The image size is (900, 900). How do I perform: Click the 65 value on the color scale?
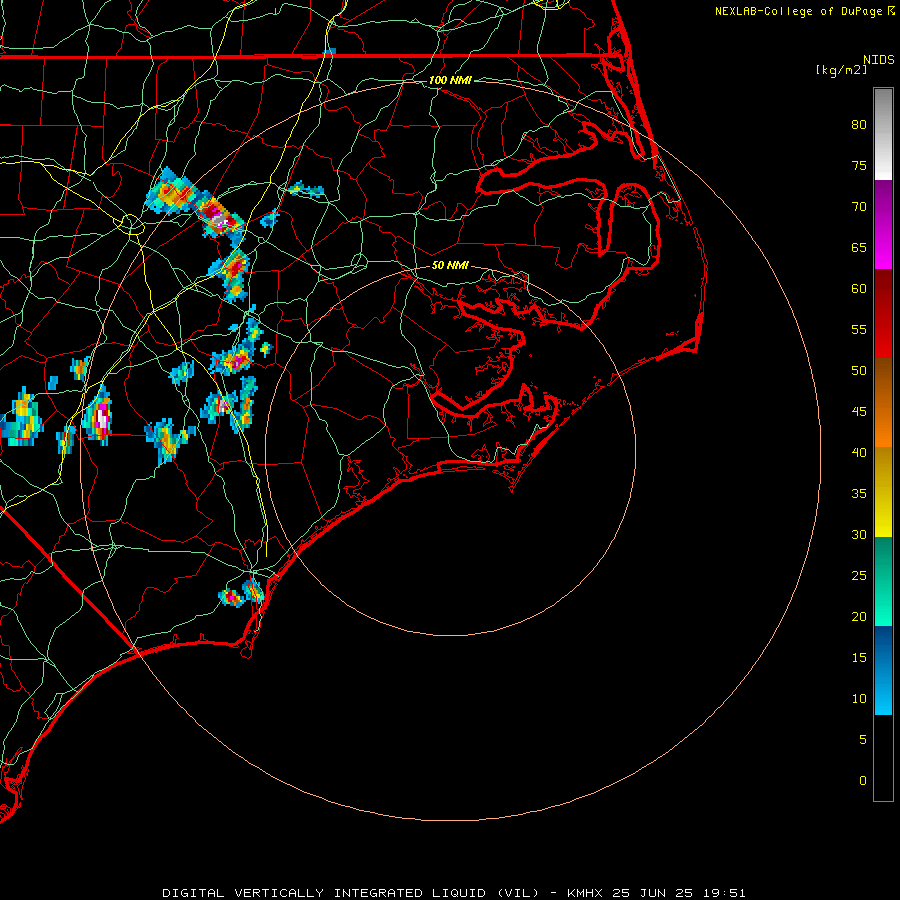pyautogui.click(x=859, y=247)
